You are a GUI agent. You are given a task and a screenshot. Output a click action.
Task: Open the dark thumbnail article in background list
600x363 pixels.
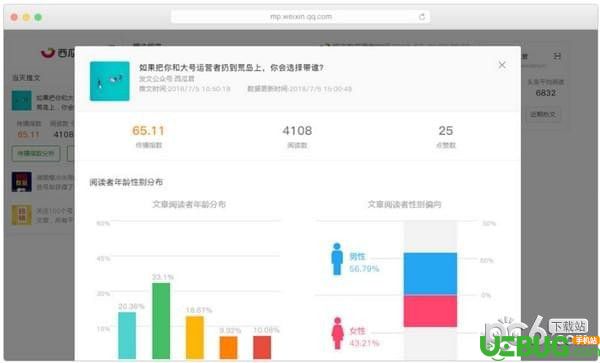(22, 182)
